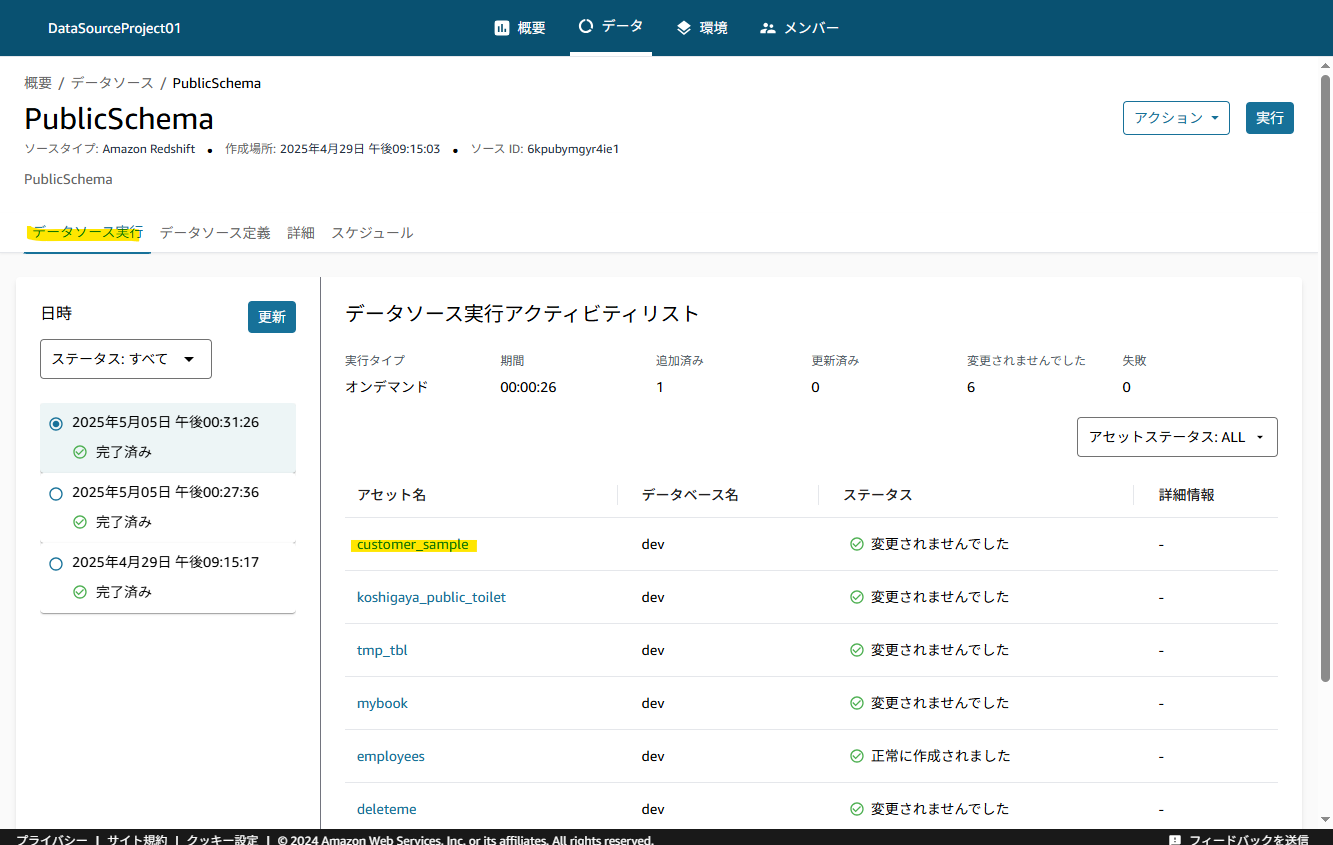This screenshot has width=1333, height=845.
Task: Click フィードバックを送信 in the footer
Action: [1249, 840]
